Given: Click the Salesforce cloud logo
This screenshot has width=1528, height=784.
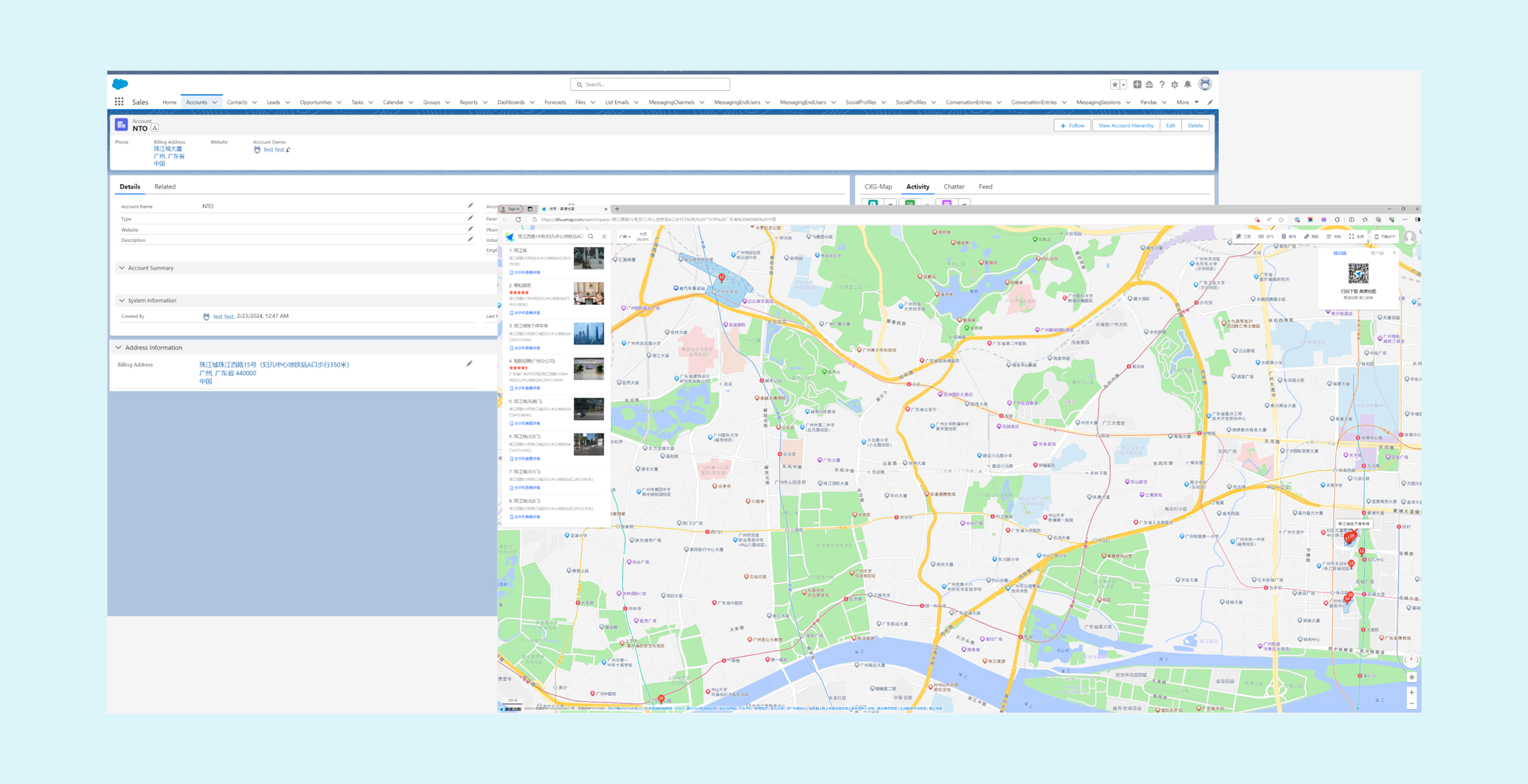Looking at the screenshot, I should click(120, 84).
